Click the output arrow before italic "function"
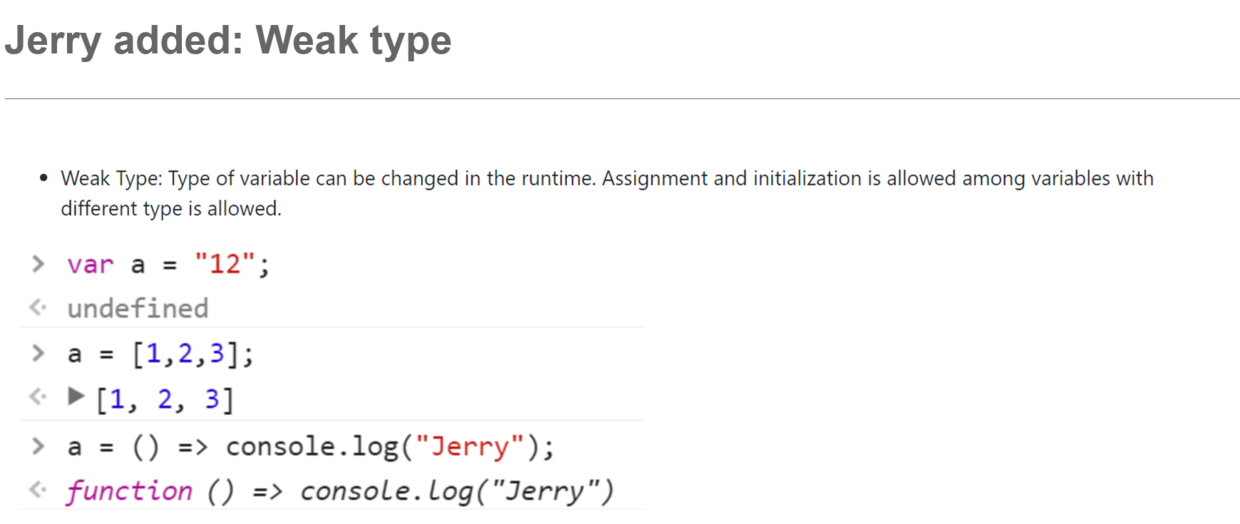The width and height of the screenshot is (1240, 524). point(38,490)
